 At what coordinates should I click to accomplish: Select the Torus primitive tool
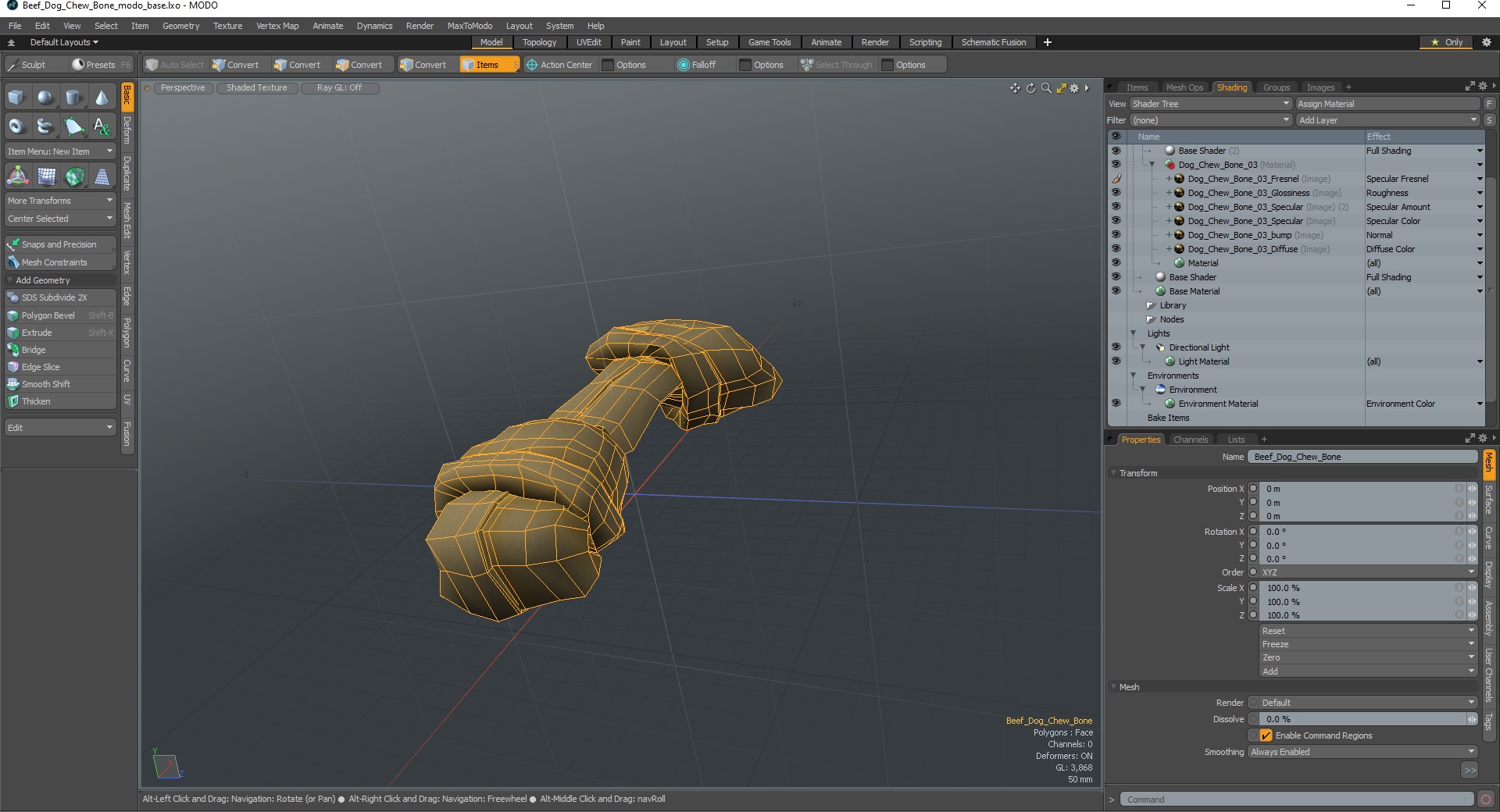pyautogui.click(x=17, y=126)
